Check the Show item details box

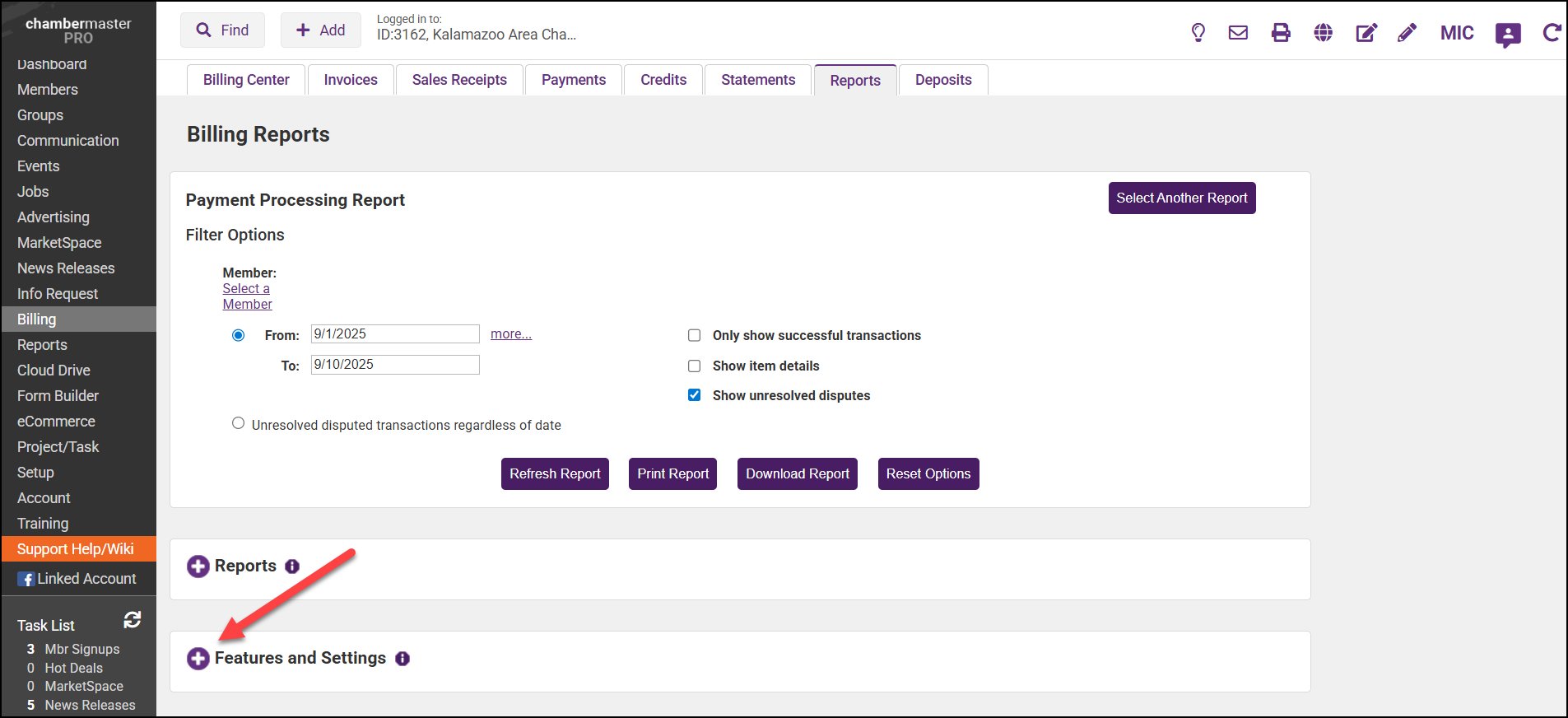[x=695, y=366]
